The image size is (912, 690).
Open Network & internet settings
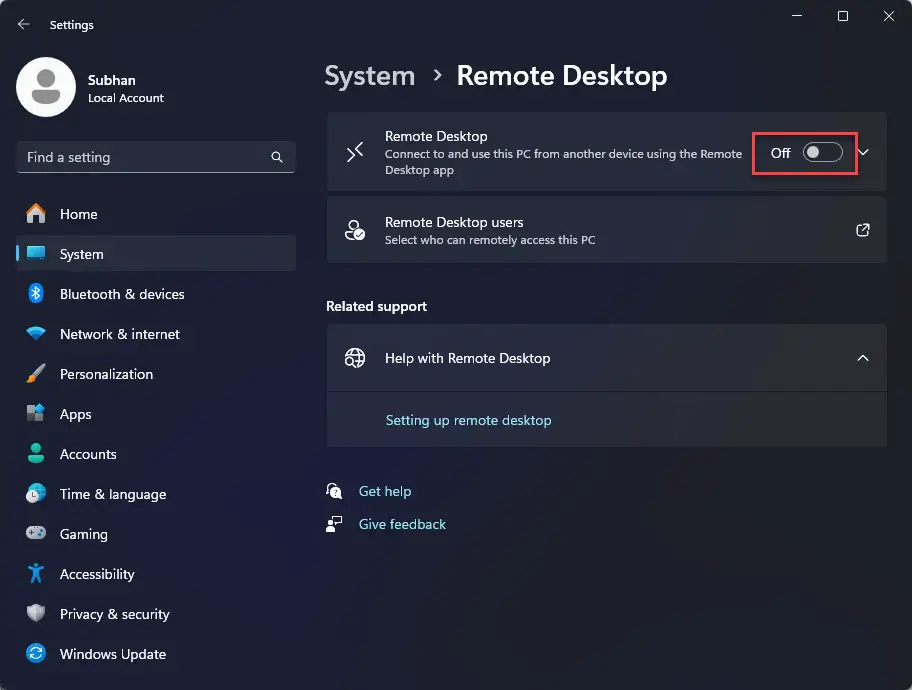tap(156, 333)
